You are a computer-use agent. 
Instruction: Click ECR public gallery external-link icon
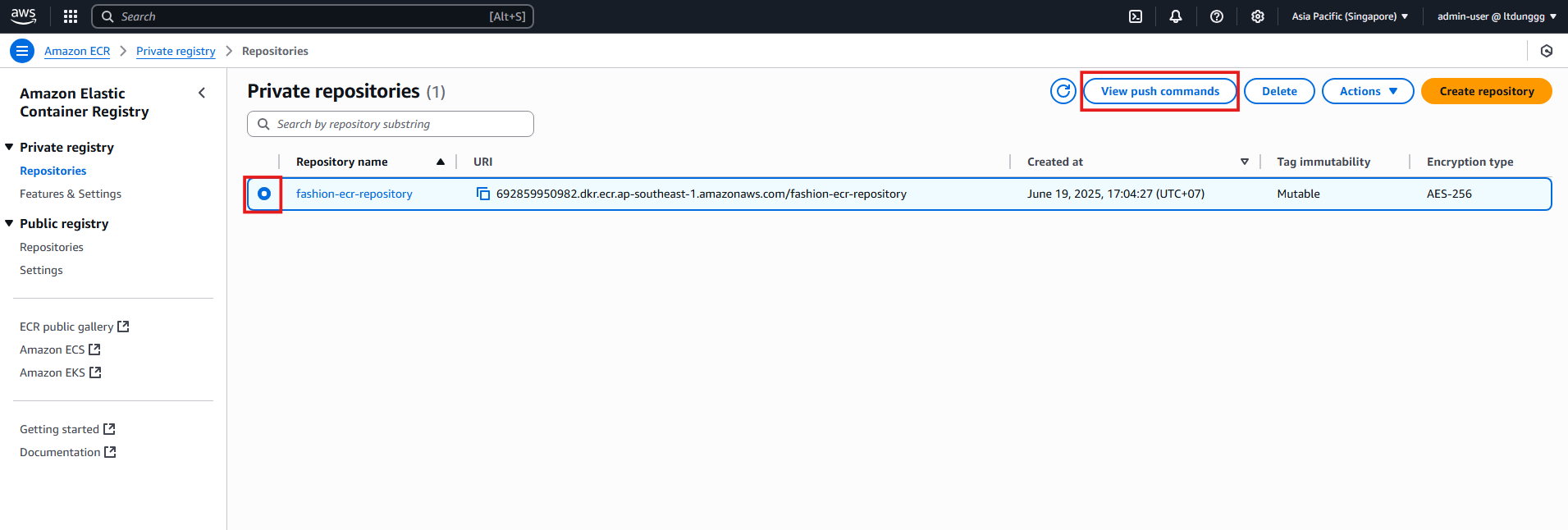[x=123, y=327]
